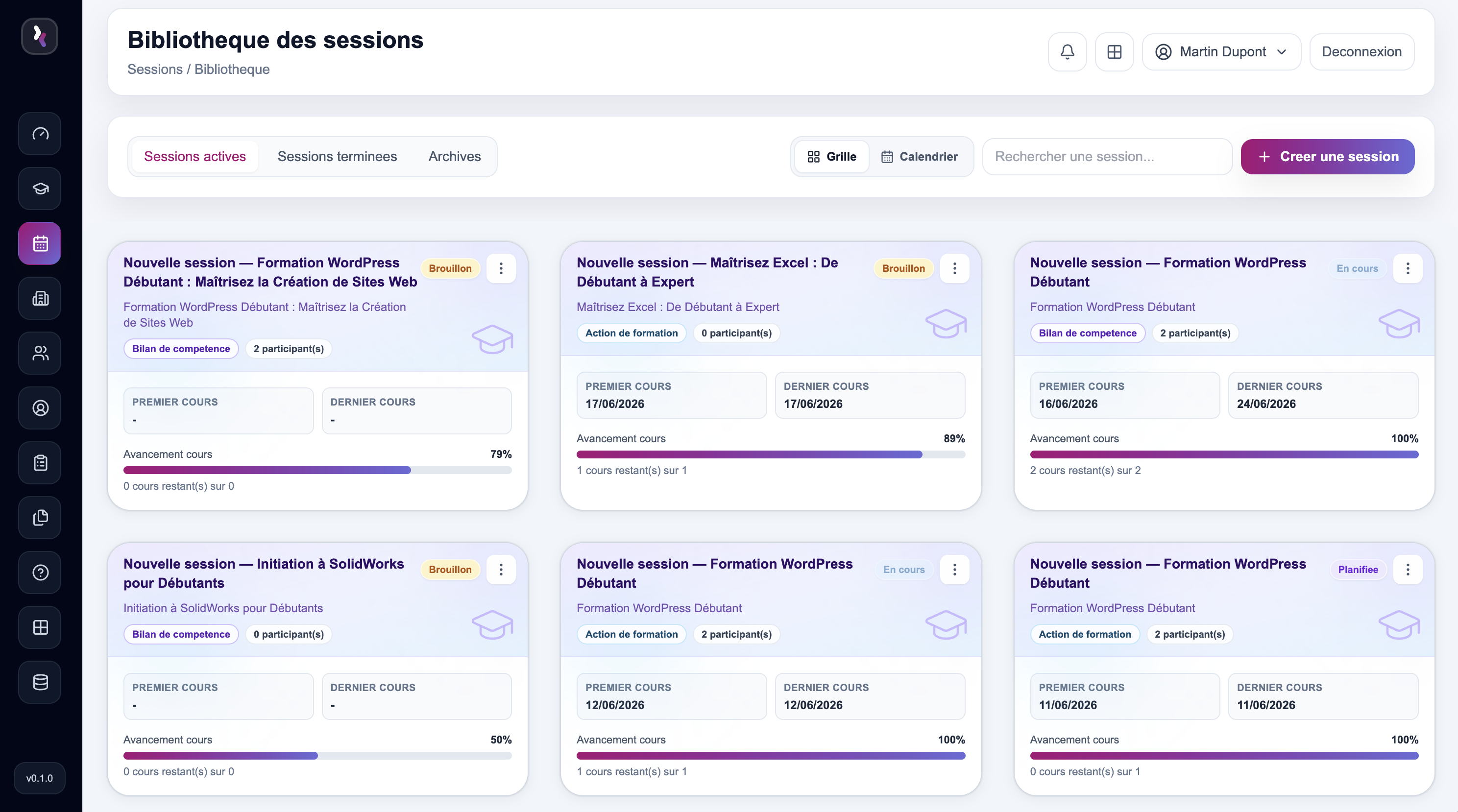1458x812 pixels.
Task: Open options menu for Excel session card
Action: tap(954, 269)
